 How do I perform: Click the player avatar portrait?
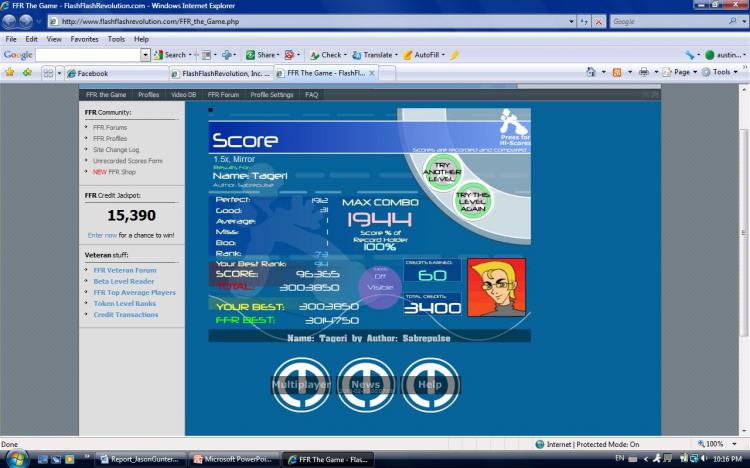pyautogui.click(x=496, y=287)
